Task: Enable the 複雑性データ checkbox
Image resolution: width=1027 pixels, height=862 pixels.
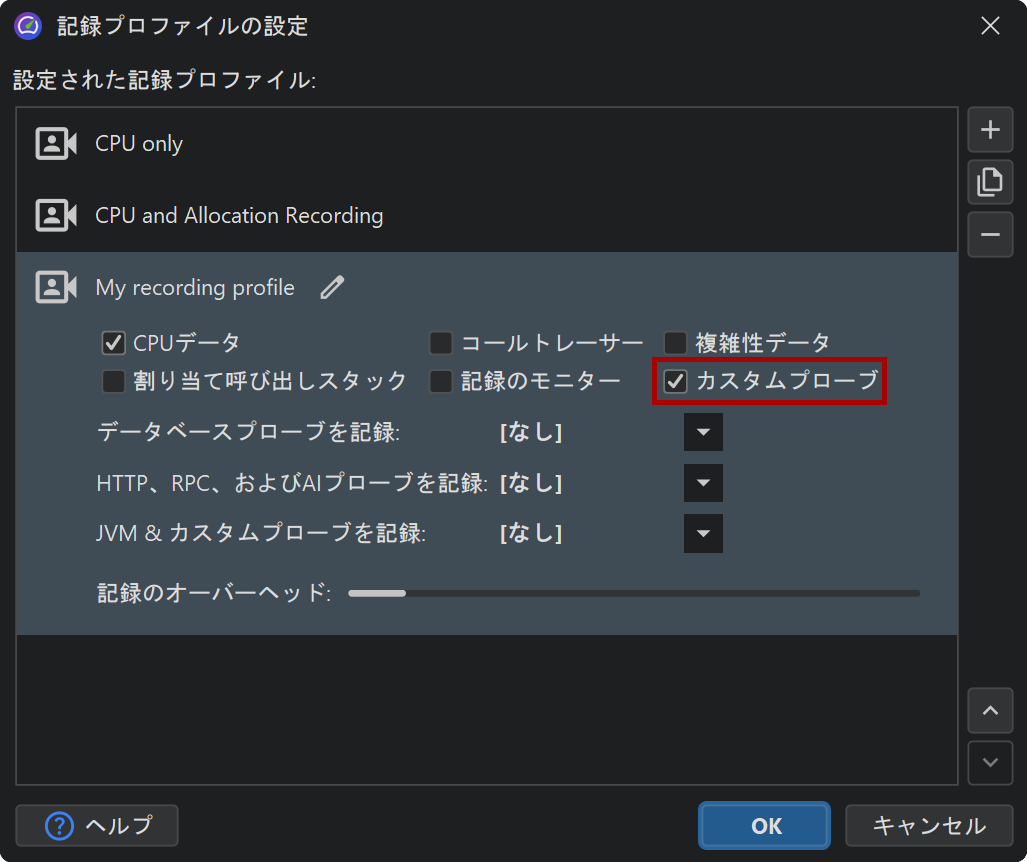Action: tap(675, 343)
